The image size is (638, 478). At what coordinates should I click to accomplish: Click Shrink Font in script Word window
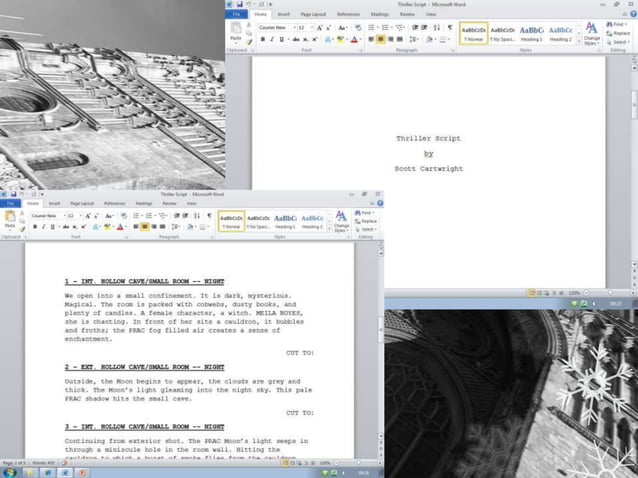point(96,216)
